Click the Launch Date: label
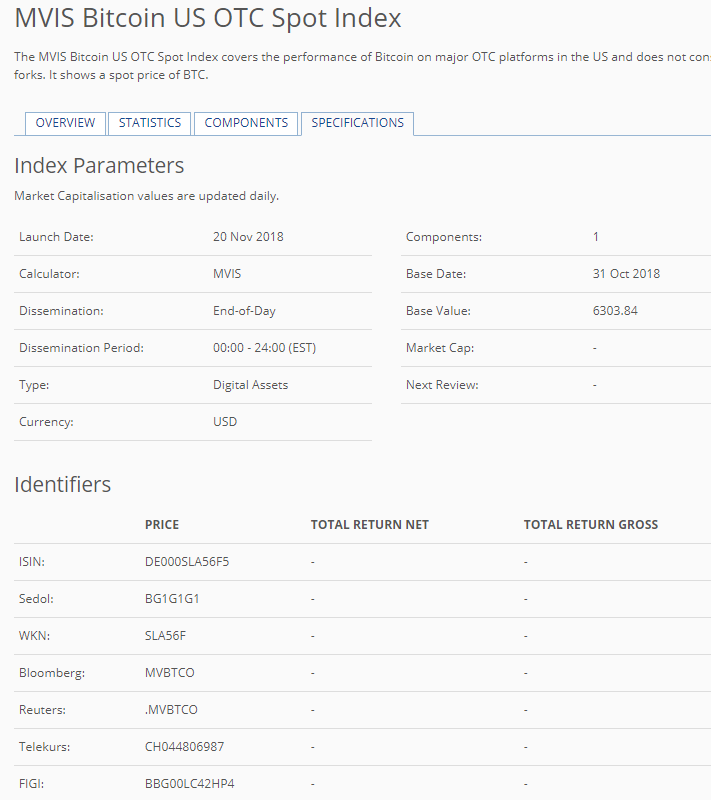 click(x=56, y=237)
